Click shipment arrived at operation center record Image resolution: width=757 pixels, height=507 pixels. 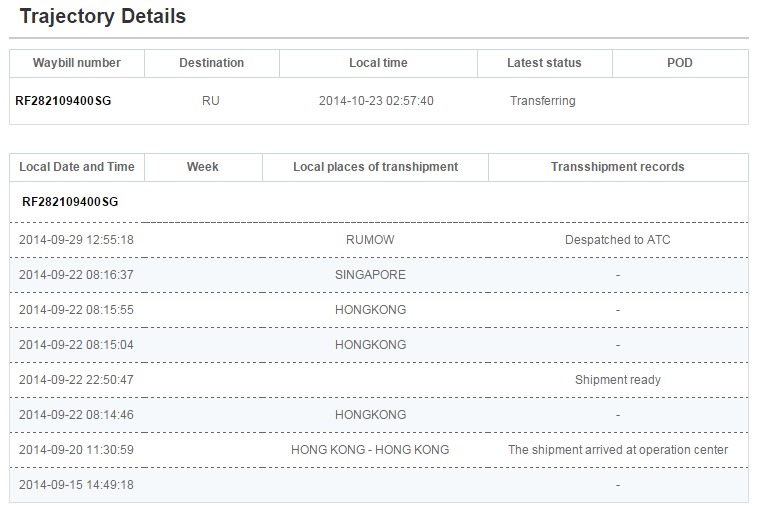(x=617, y=450)
